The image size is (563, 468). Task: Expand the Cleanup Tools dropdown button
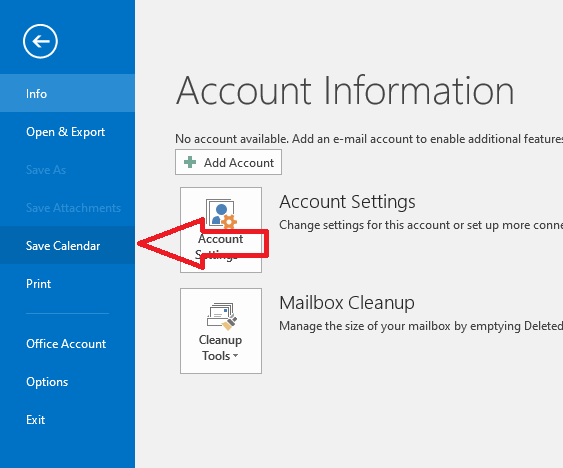click(x=221, y=331)
